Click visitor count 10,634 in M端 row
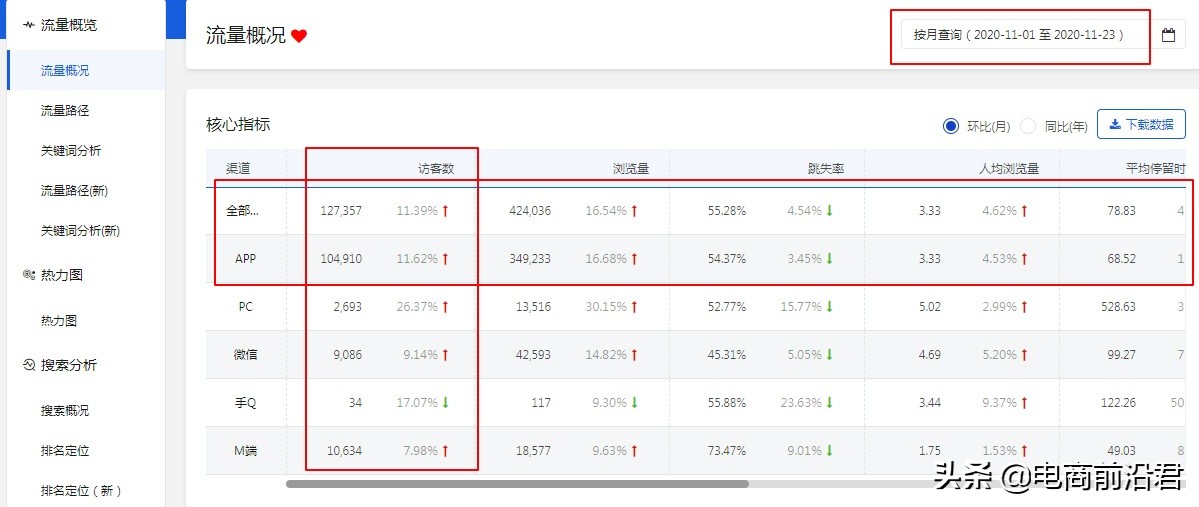This screenshot has width=1199, height=507. pyautogui.click(x=344, y=451)
